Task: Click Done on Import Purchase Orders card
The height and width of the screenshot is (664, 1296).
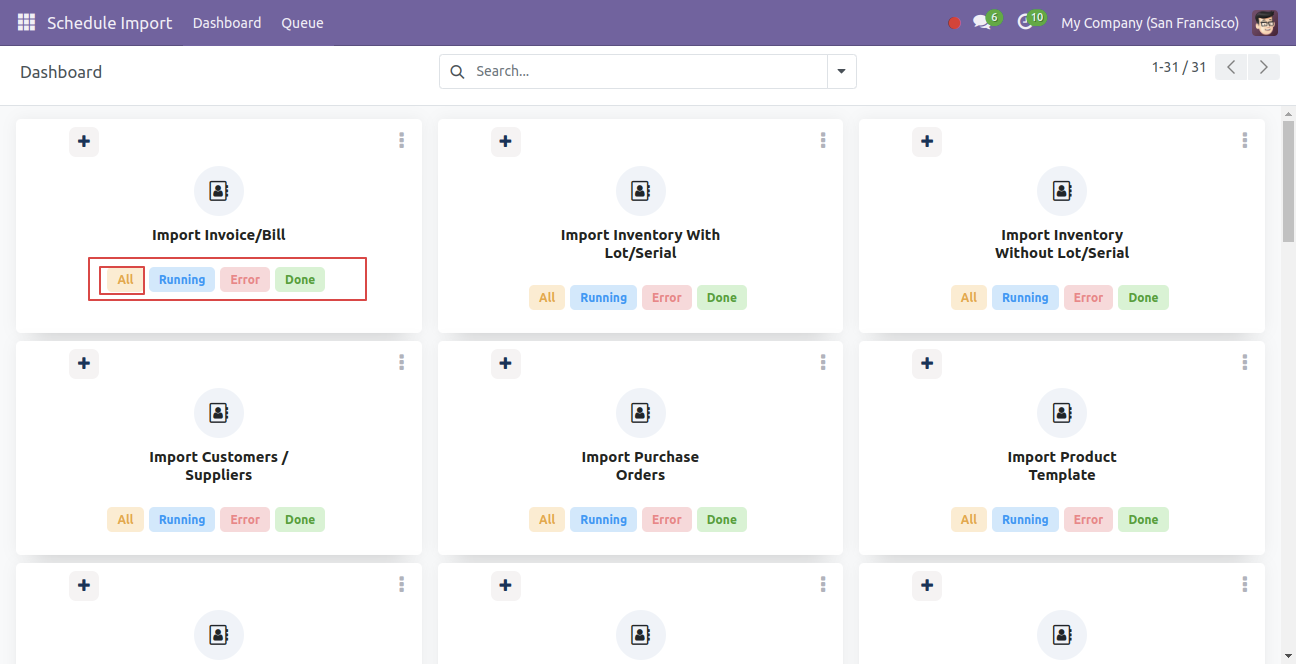Action: coord(722,520)
